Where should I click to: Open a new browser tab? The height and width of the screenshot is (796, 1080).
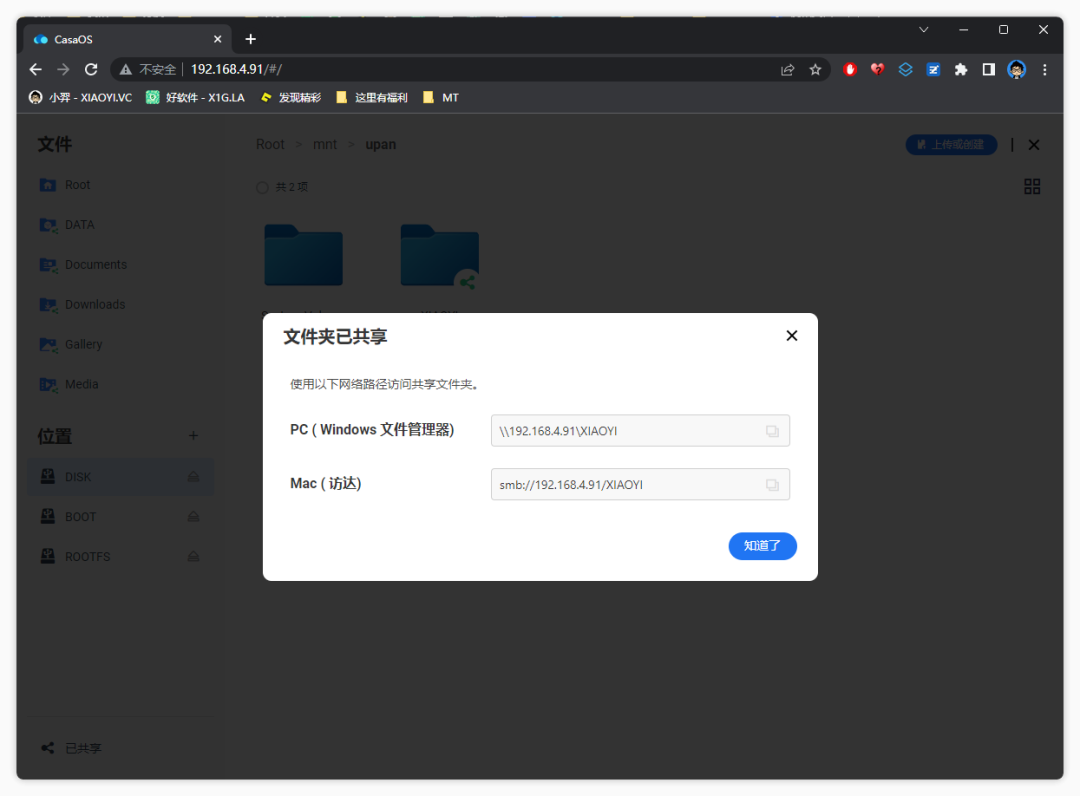250,39
